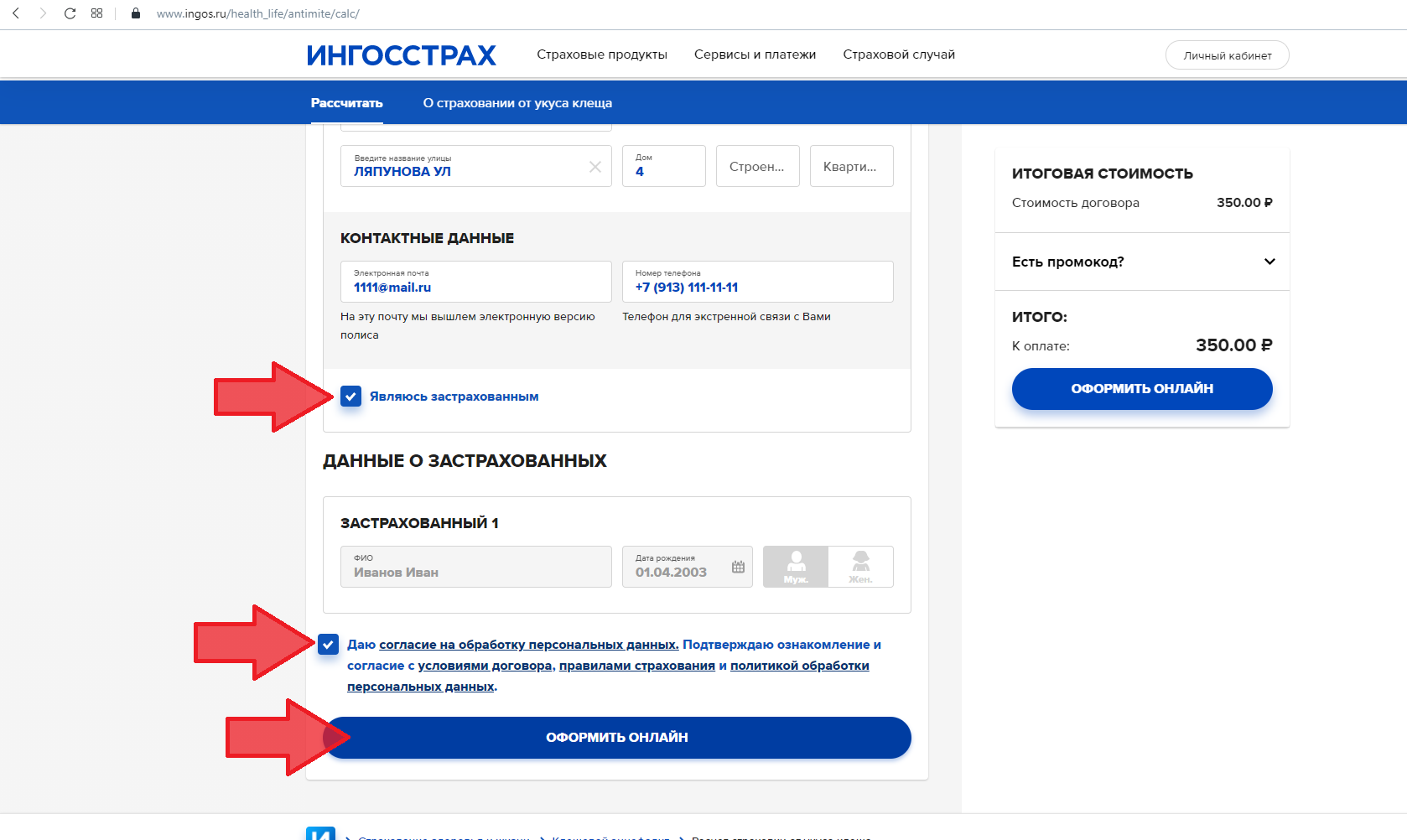Viewport: 1407px width, 840px height.
Task: Select female gender Жен. icon
Action: (861, 567)
